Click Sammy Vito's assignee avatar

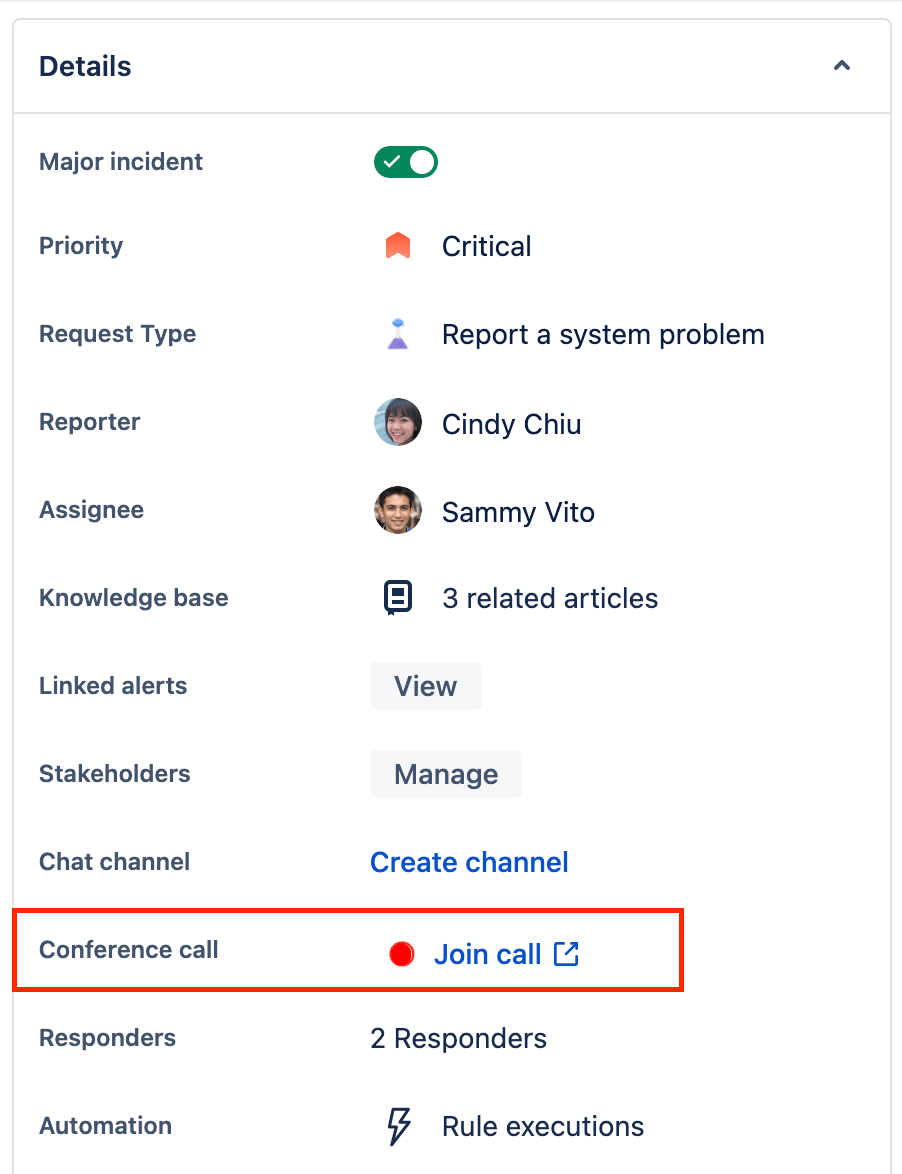[397, 510]
